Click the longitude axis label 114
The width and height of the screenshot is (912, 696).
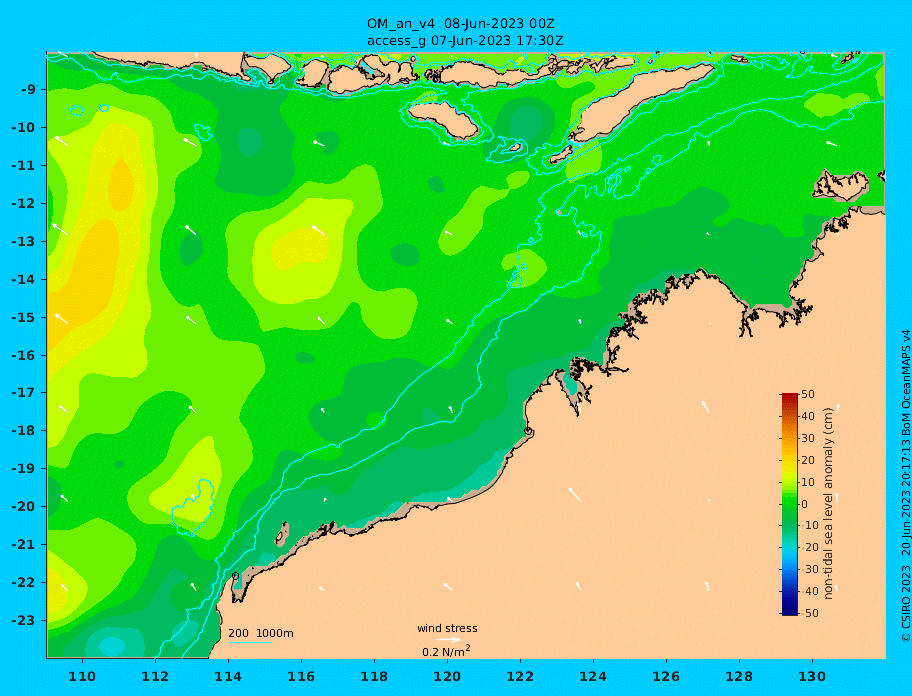coord(228,677)
